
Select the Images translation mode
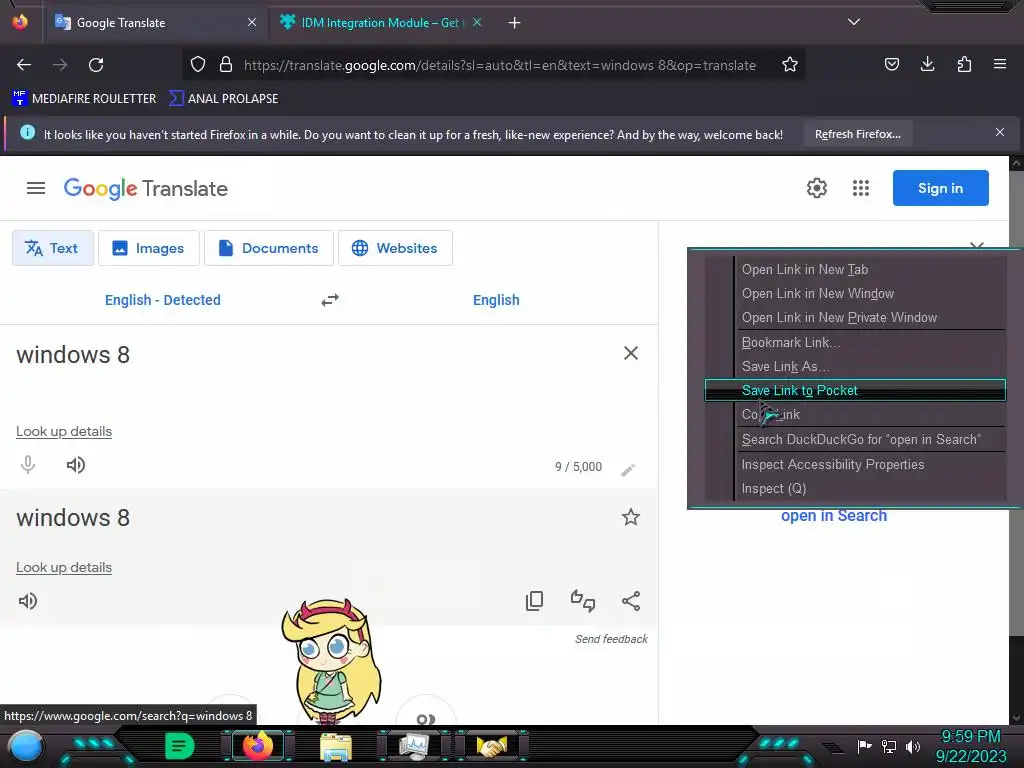pos(149,248)
